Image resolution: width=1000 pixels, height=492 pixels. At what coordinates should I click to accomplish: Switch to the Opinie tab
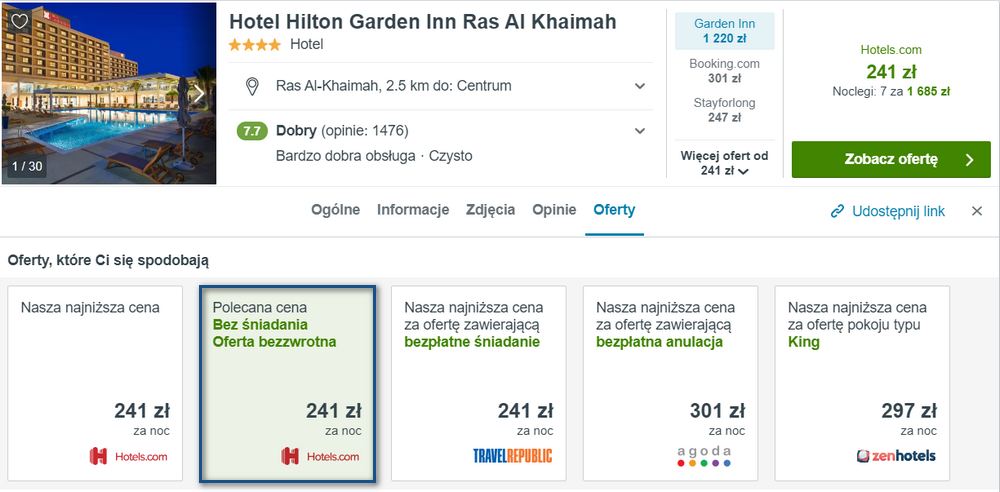(x=554, y=210)
